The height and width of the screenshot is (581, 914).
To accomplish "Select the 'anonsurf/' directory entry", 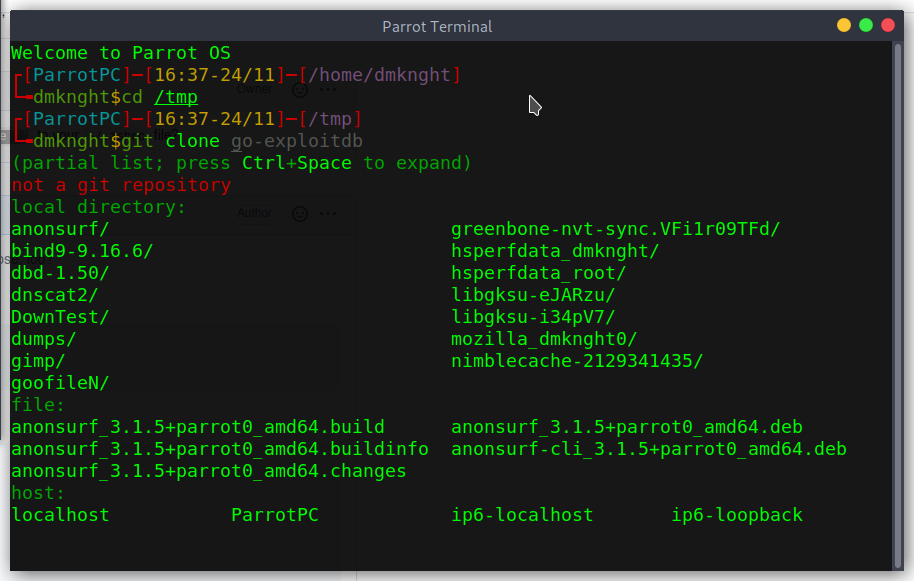I will pyautogui.click(x=60, y=229).
